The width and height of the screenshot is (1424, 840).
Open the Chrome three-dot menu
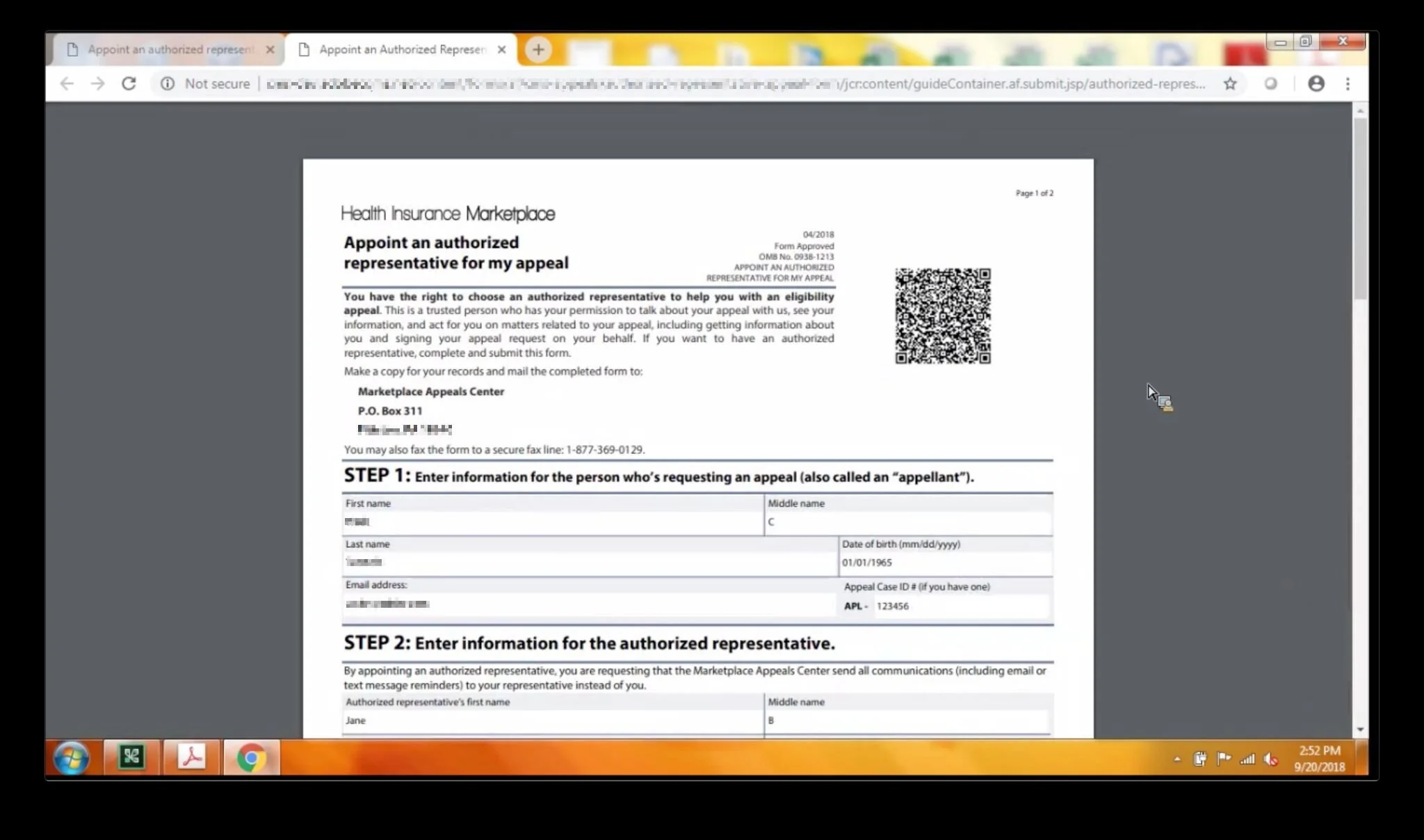click(x=1348, y=84)
